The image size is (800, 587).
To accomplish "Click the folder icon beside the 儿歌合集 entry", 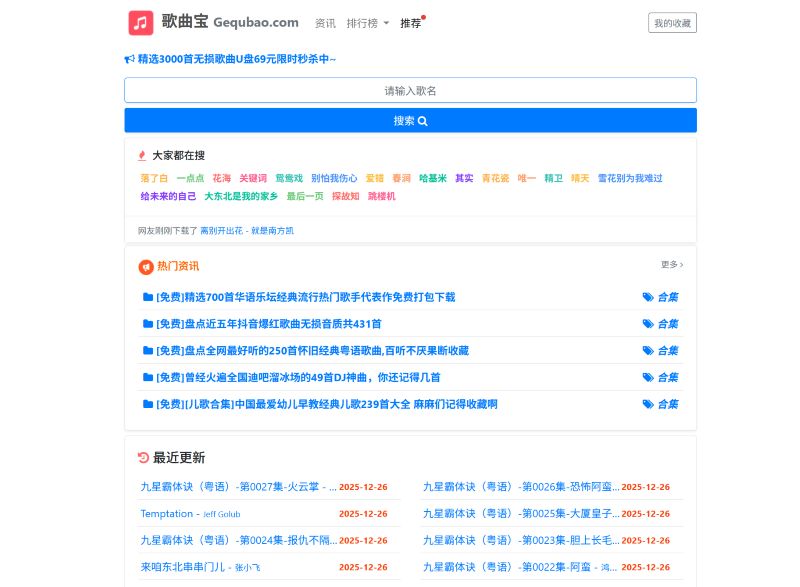I will point(148,404).
